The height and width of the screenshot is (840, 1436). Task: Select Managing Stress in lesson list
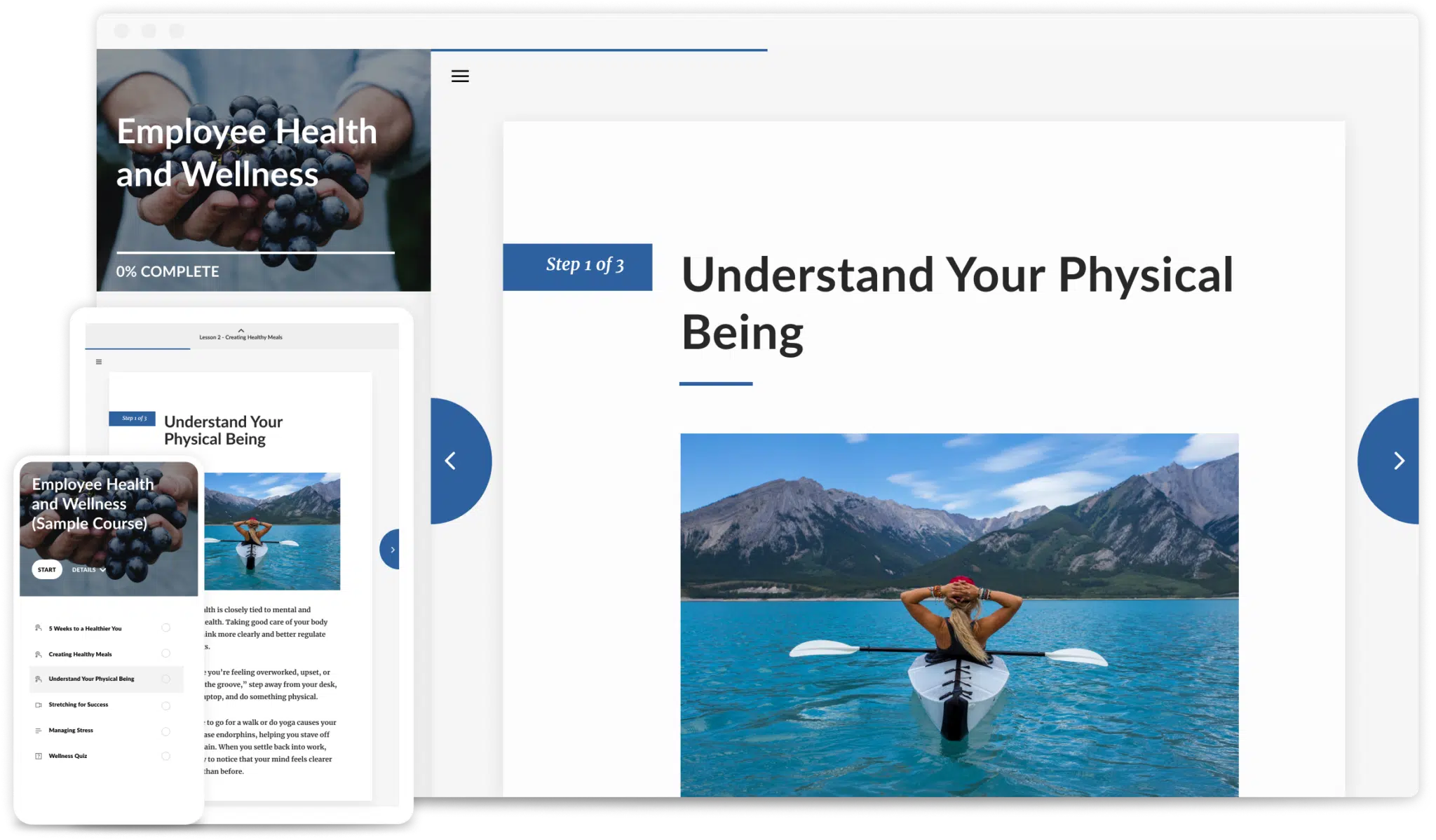point(71,731)
